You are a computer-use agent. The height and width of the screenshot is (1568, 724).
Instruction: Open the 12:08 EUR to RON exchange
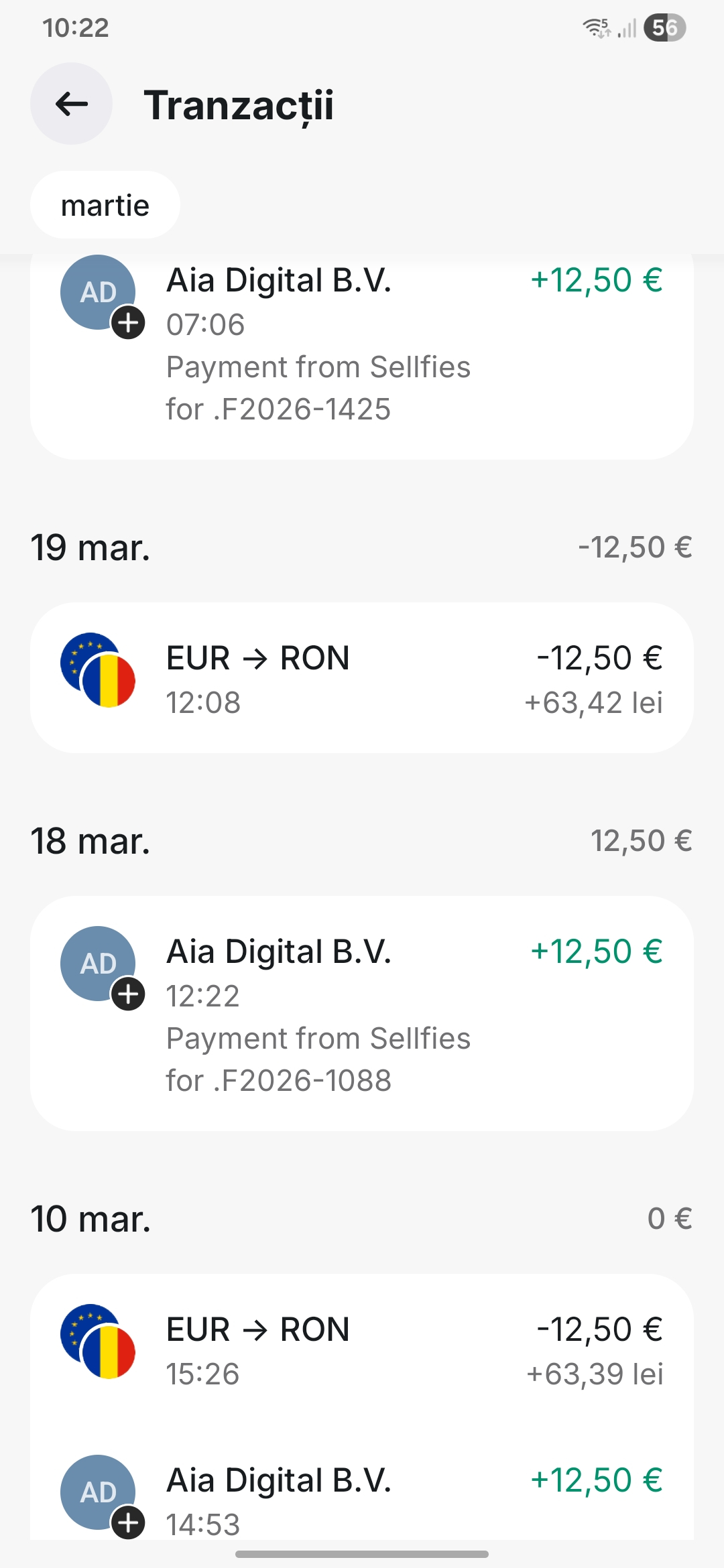pyautogui.click(x=362, y=678)
